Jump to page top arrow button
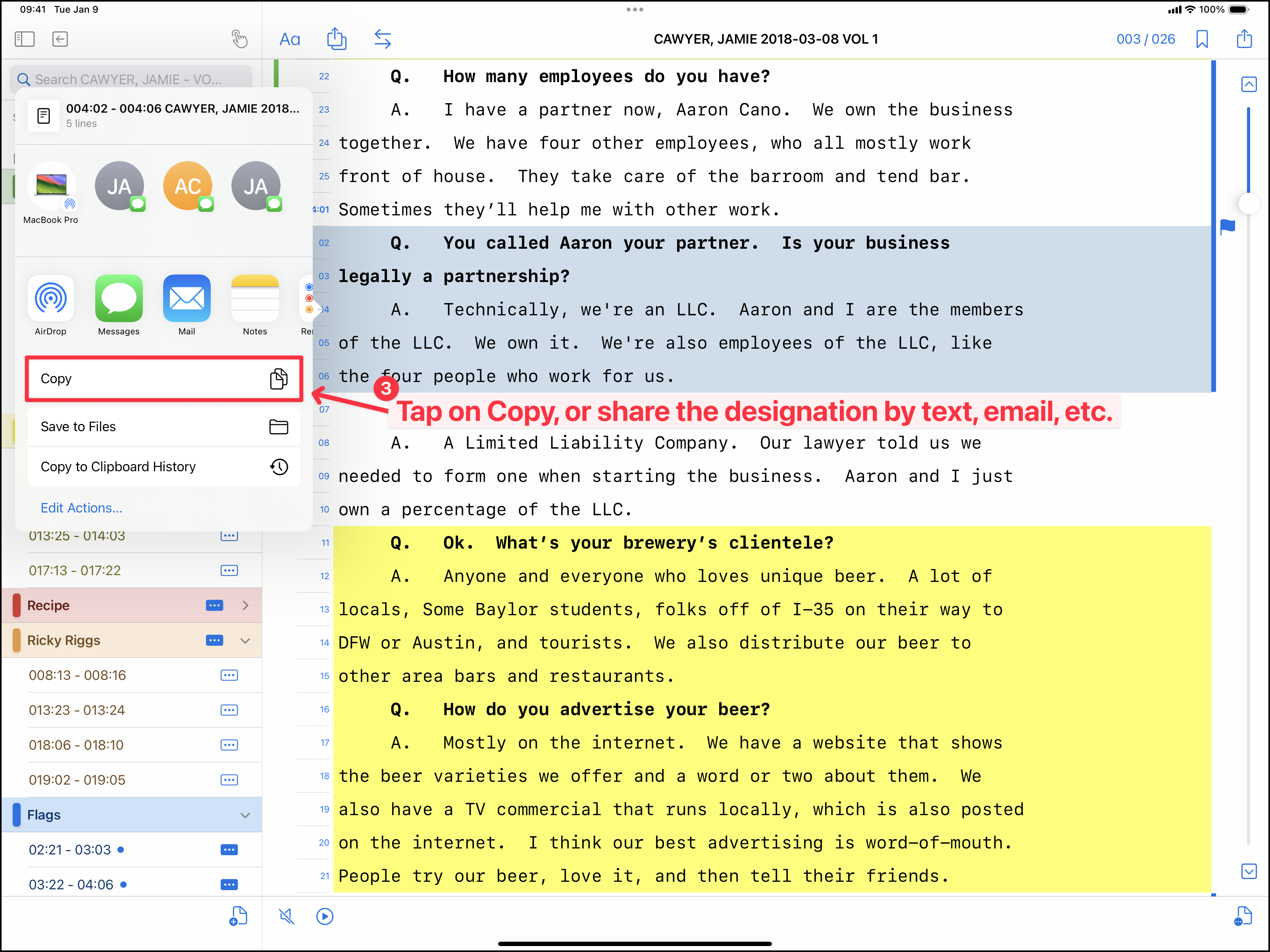Image resolution: width=1270 pixels, height=952 pixels. click(1249, 84)
